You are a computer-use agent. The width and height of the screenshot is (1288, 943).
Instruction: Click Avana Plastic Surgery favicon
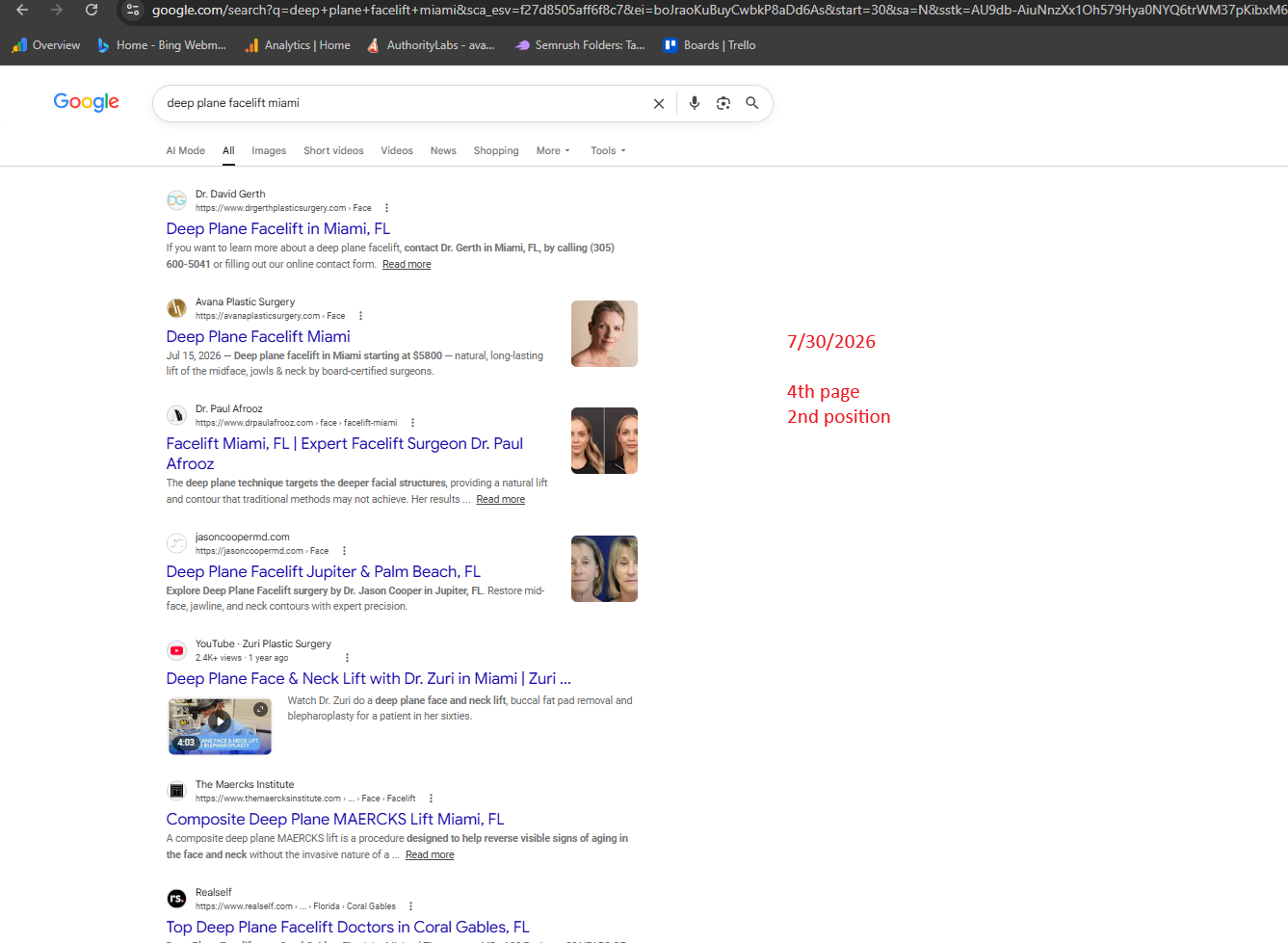176,308
